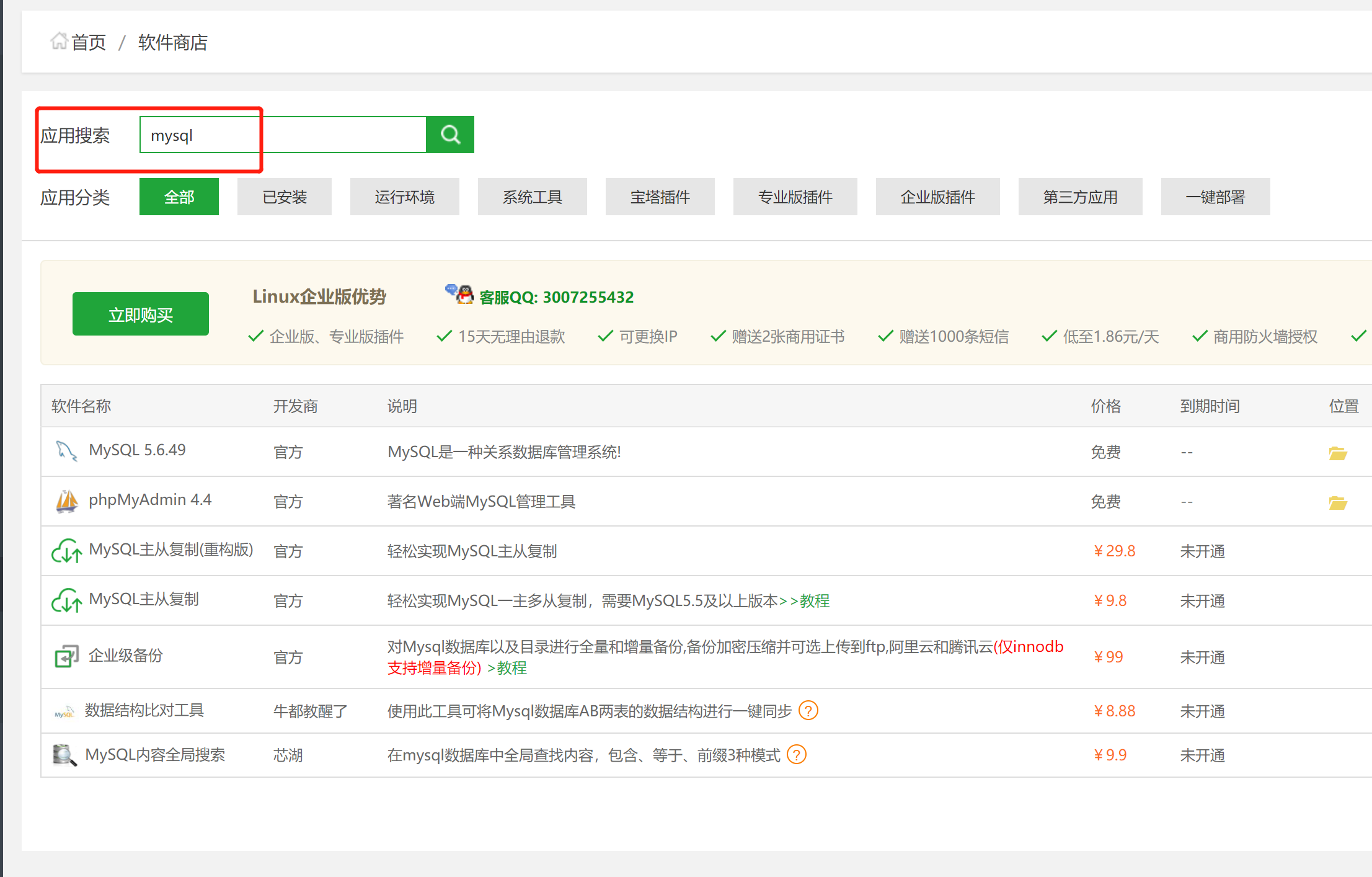This screenshot has width=1372, height=877.
Task: Click the 企业级备份 backup icon
Action: tap(66, 656)
